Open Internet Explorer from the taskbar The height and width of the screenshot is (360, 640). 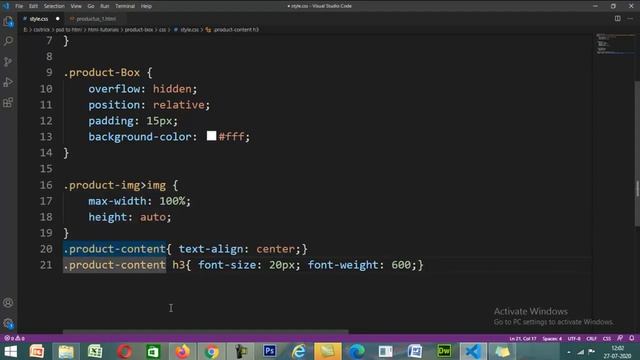pyautogui.click(x=299, y=351)
